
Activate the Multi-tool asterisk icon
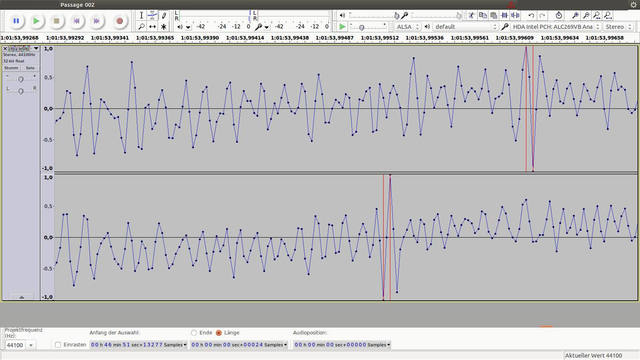click(x=164, y=27)
